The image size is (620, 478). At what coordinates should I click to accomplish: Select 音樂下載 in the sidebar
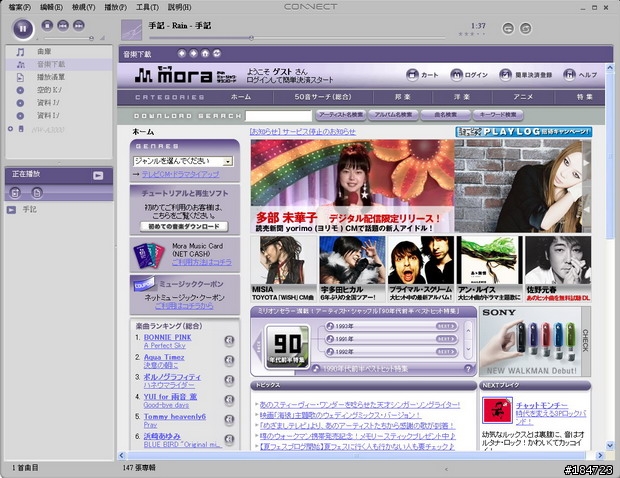pyautogui.click(x=59, y=64)
